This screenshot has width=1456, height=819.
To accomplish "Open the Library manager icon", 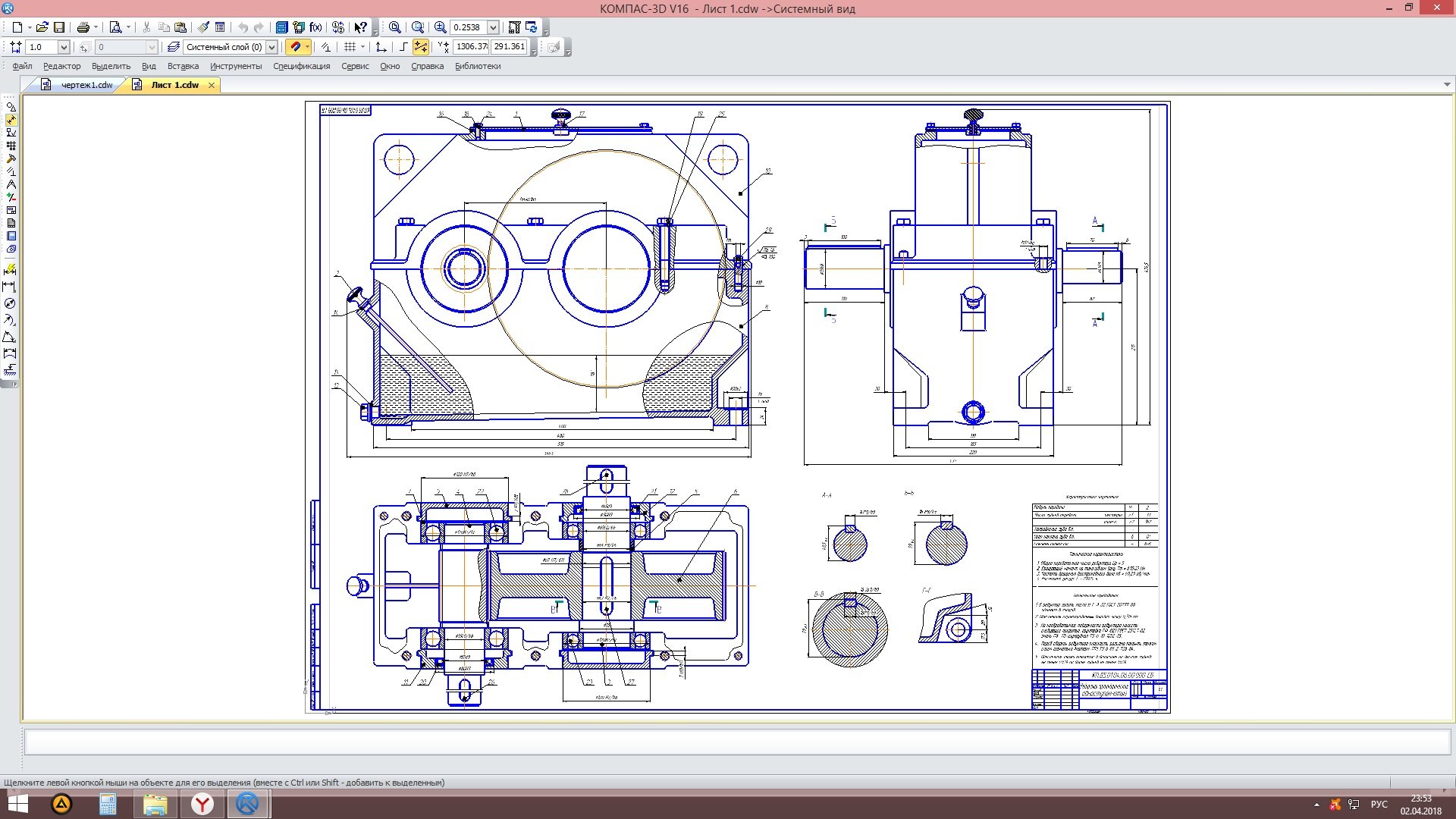I will click(281, 27).
